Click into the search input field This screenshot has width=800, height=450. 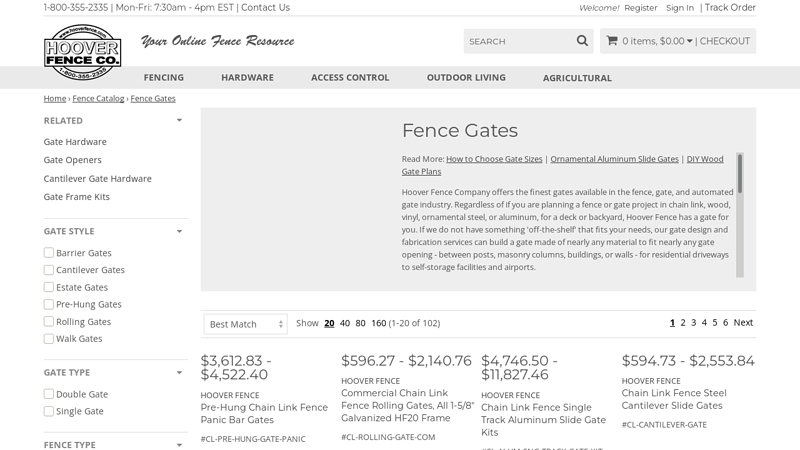point(517,41)
